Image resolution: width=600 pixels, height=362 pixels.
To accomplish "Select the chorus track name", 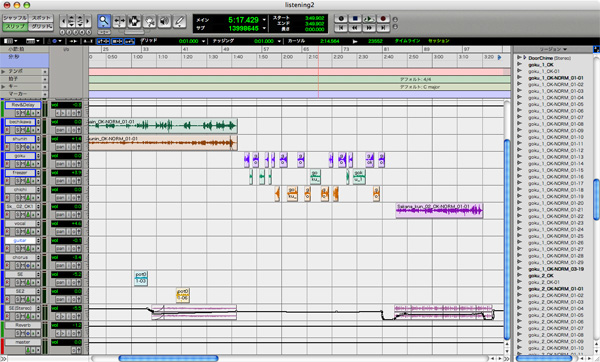I will coord(20,258).
